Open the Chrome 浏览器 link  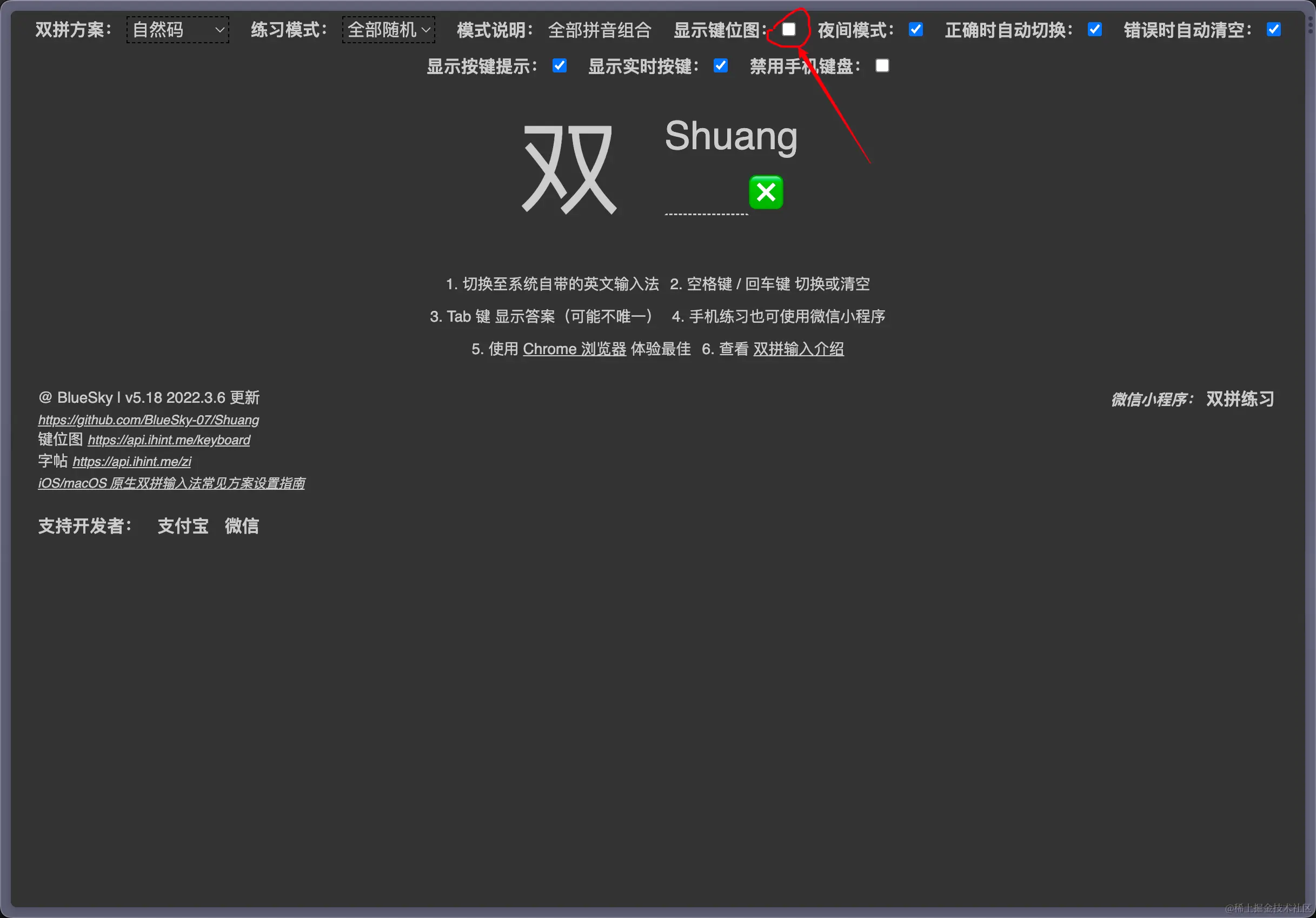[x=574, y=349]
